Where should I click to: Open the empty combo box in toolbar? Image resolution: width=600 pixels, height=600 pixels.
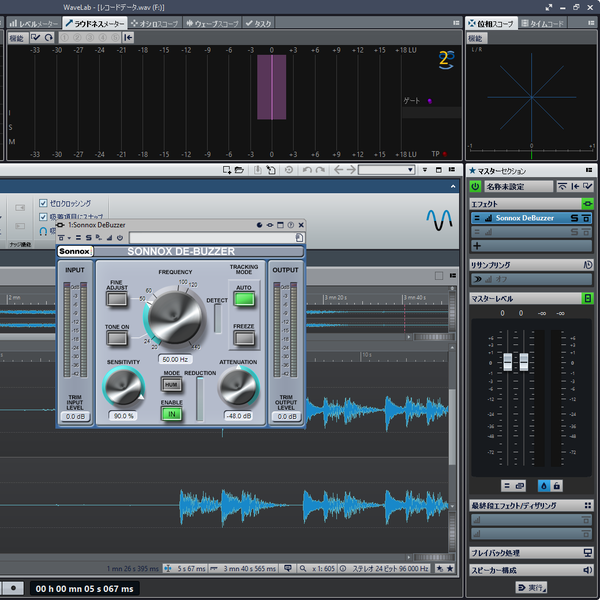tap(386, 170)
